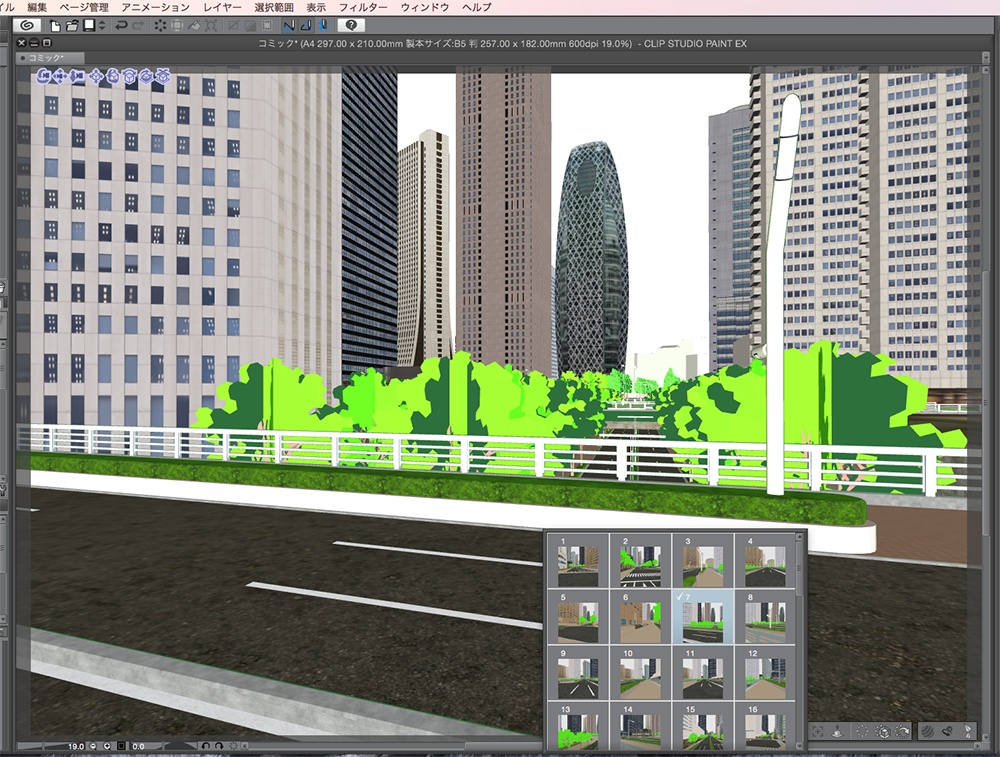
Task: Select camera preset thumbnail 13
Action: tap(578, 726)
